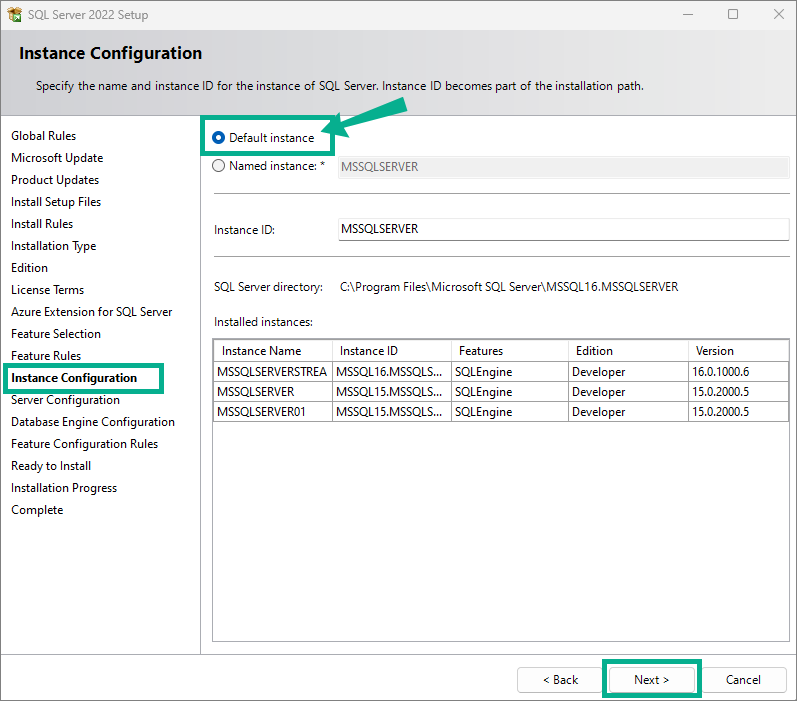Click the Instance ID column header
The width and height of the screenshot is (797, 701).
point(392,351)
